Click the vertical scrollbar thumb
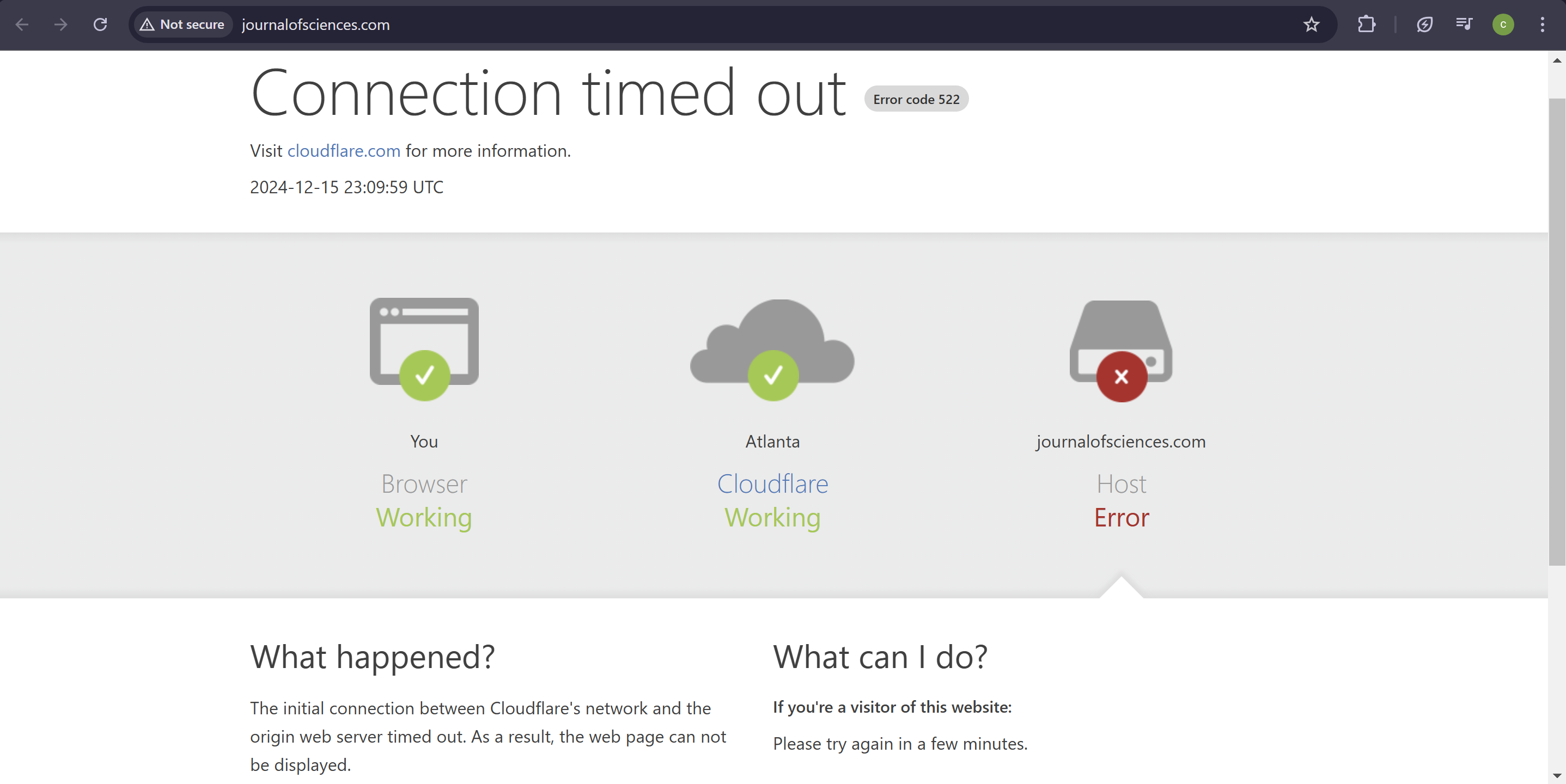The width and height of the screenshot is (1566, 784). click(1557, 328)
